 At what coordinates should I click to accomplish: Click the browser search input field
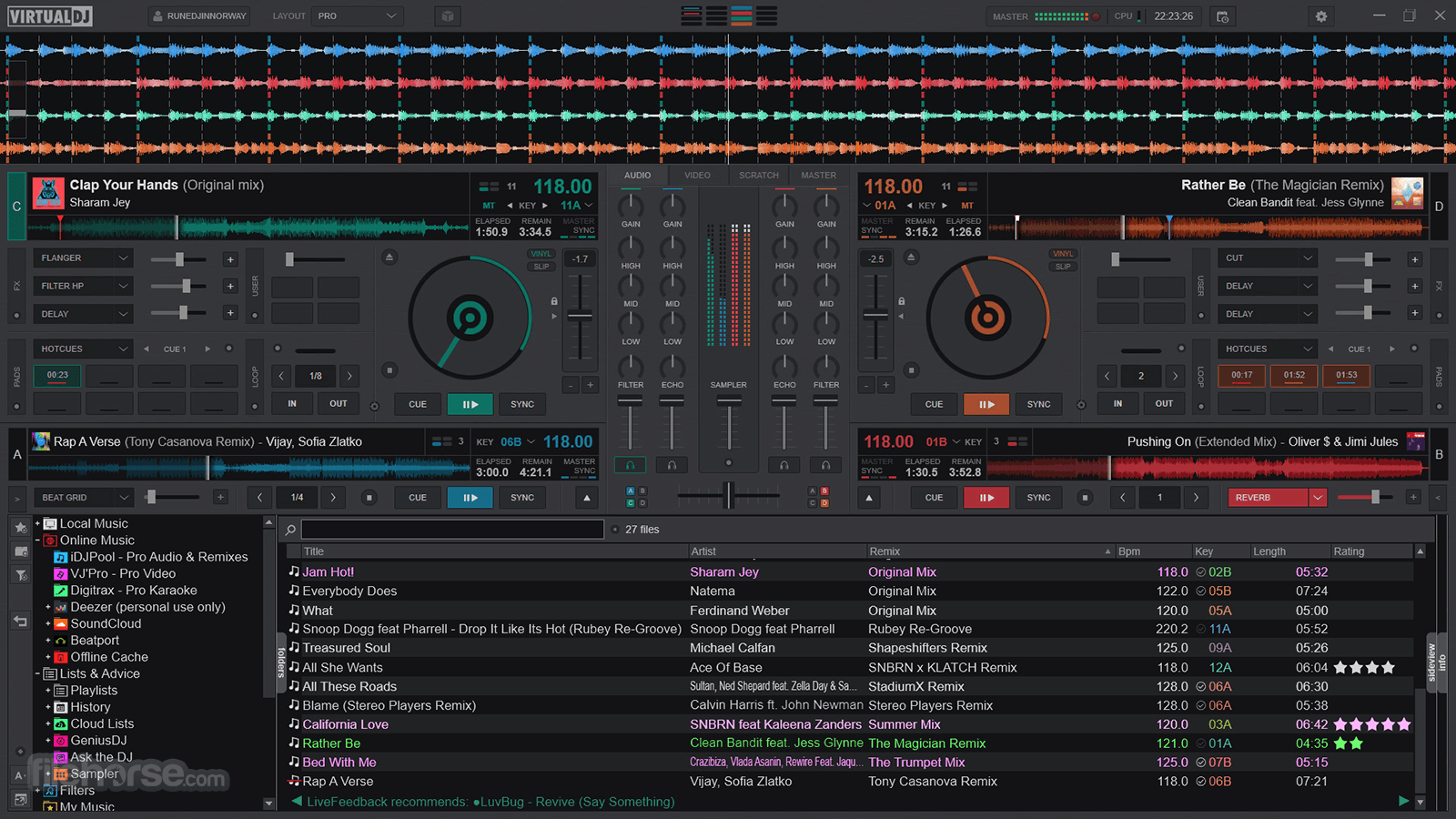(x=452, y=530)
